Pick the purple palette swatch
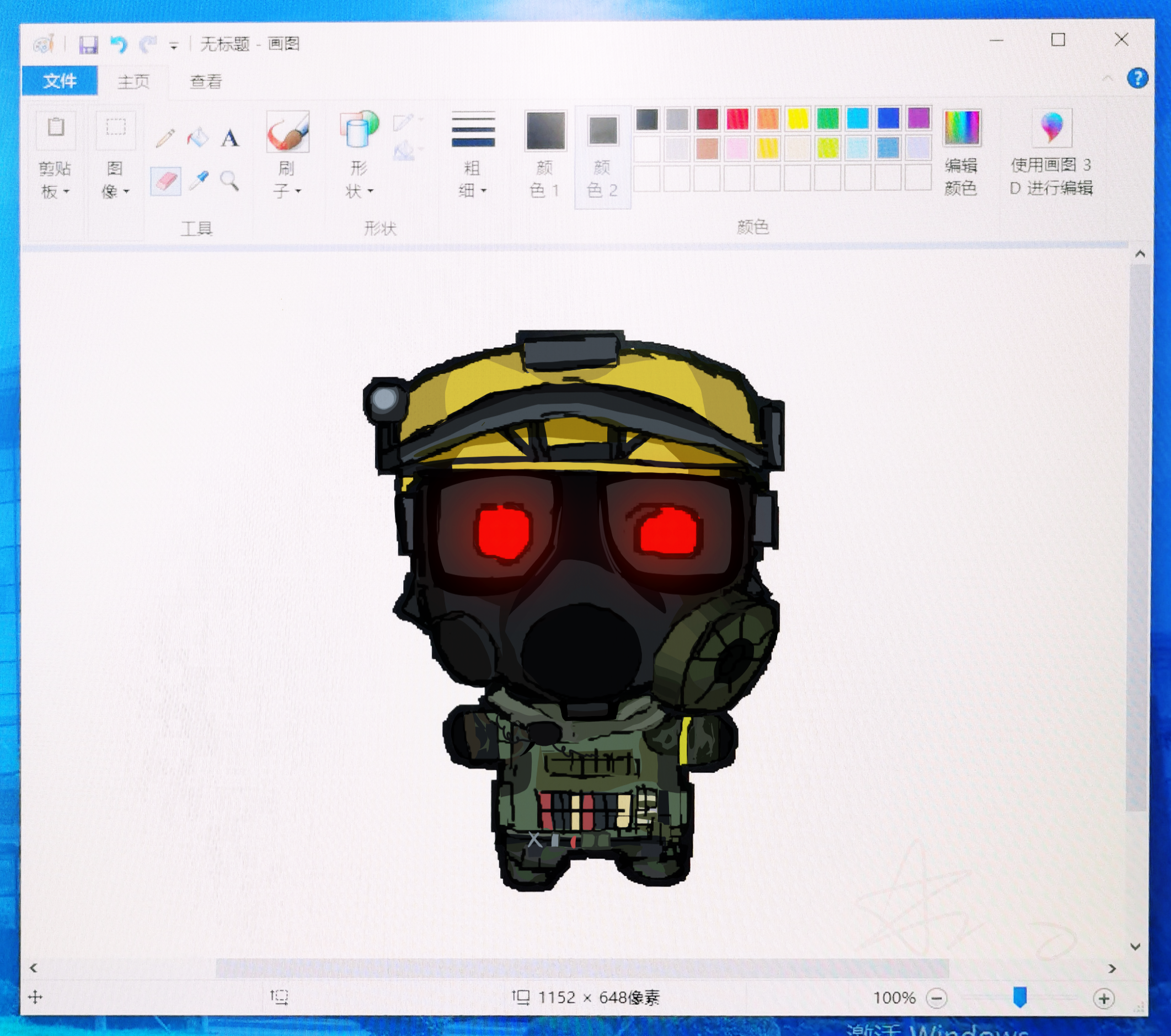The image size is (1171, 1036). click(x=918, y=118)
